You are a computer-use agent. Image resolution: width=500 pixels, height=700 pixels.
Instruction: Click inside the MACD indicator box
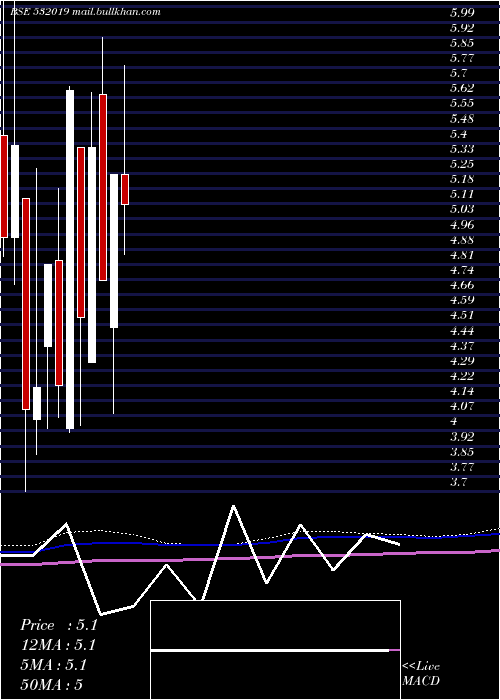click(x=275, y=650)
